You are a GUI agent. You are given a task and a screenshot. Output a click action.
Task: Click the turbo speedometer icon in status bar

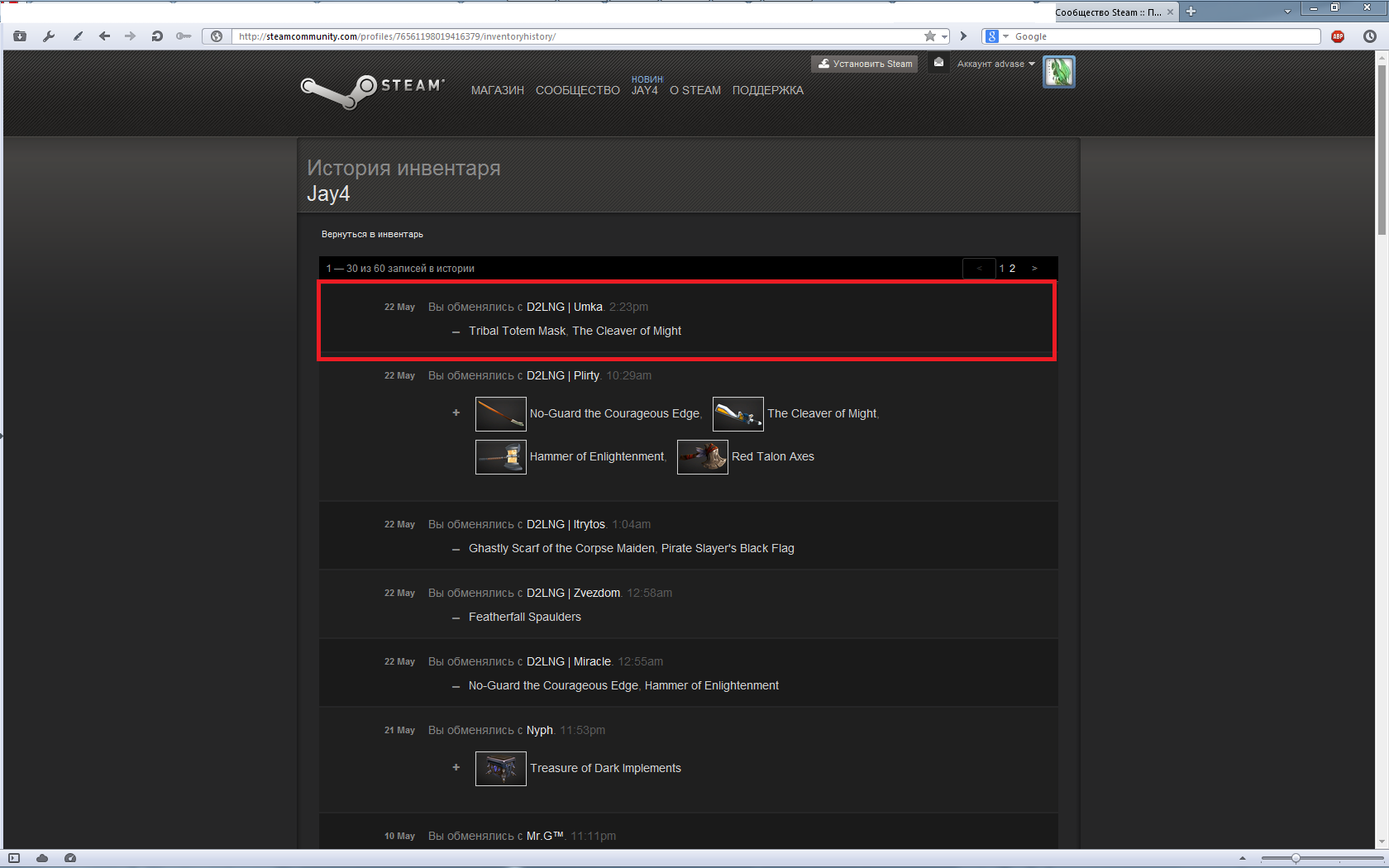coord(70,858)
